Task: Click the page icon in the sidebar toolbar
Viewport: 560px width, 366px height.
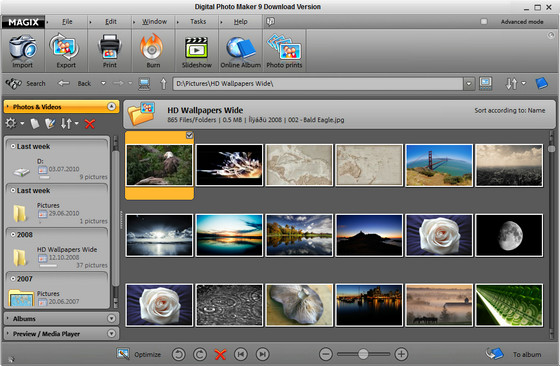Action: pos(35,124)
